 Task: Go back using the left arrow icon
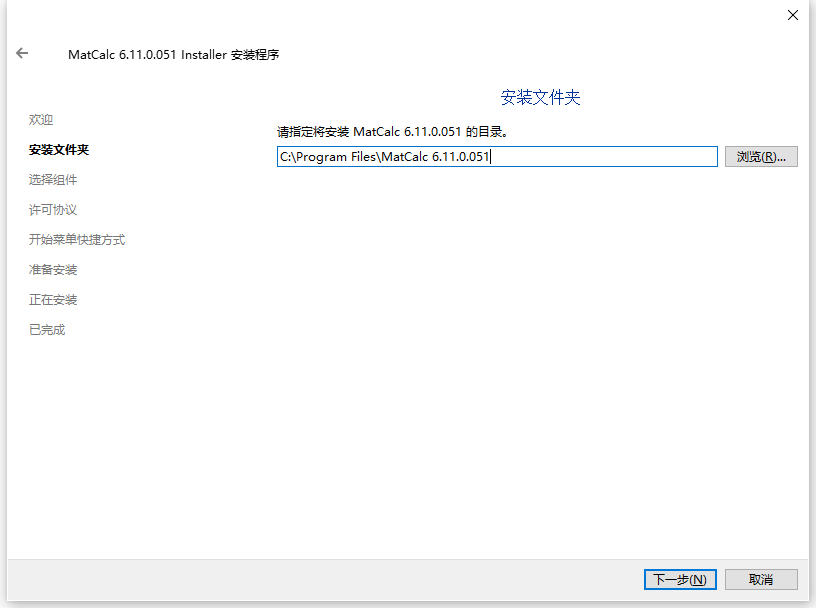click(22, 53)
